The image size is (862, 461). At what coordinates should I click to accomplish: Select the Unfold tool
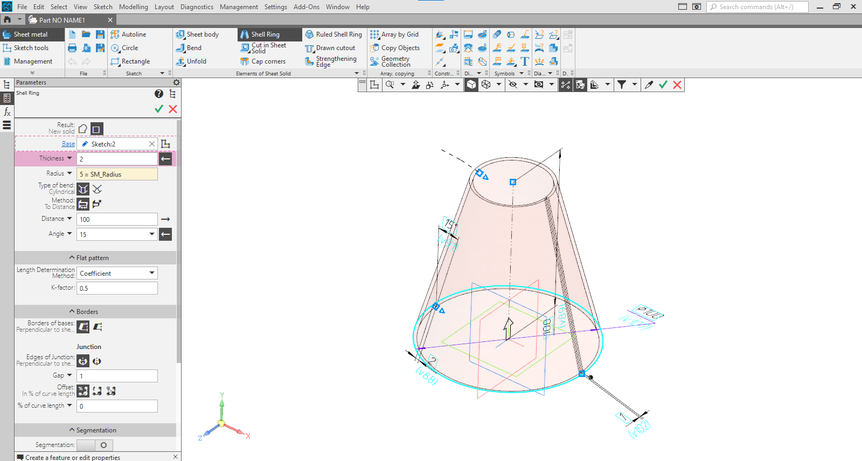tap(191, 62)
